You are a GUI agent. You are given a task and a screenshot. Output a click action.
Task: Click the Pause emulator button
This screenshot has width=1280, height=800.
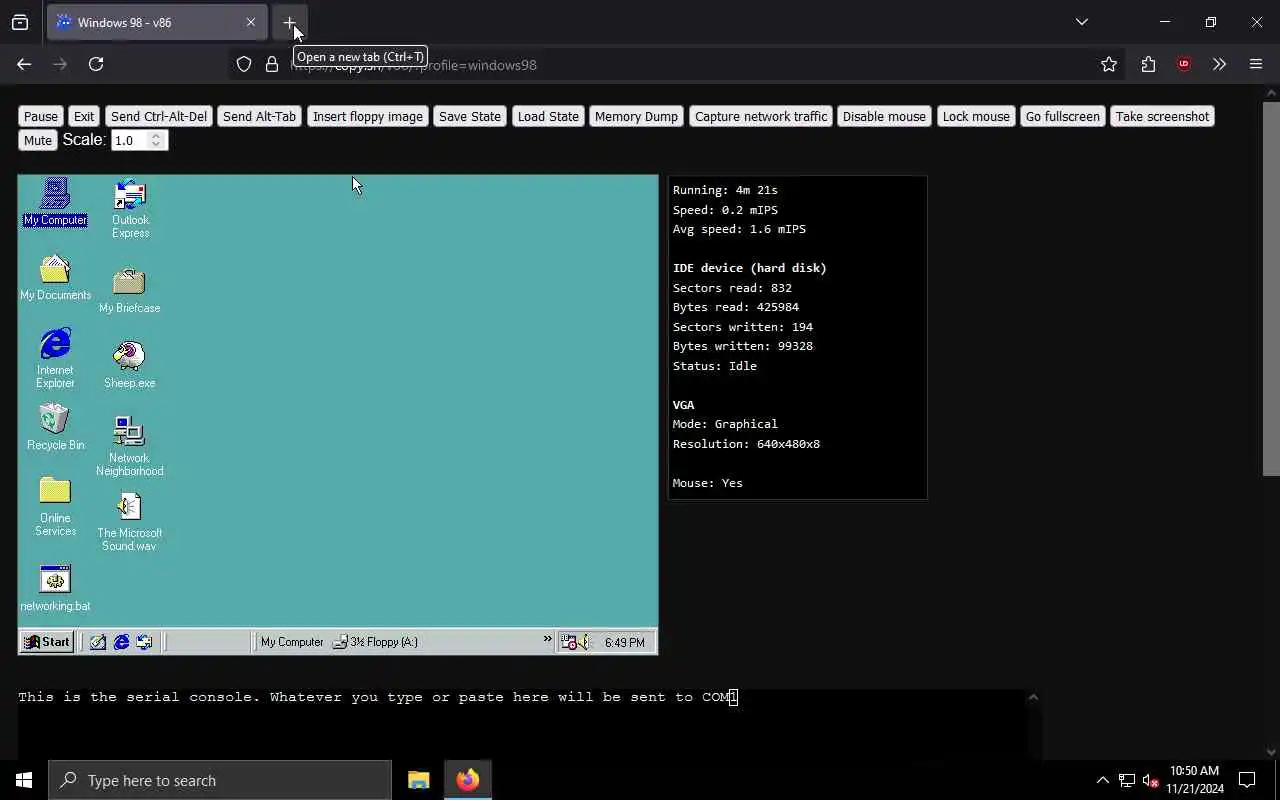[x=41, y=116]
